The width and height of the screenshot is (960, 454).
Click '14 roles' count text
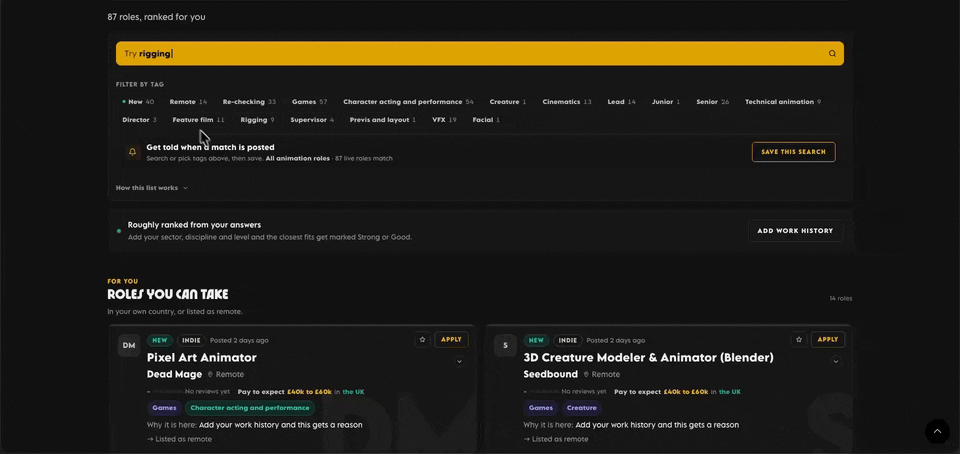tap(841, 299)
